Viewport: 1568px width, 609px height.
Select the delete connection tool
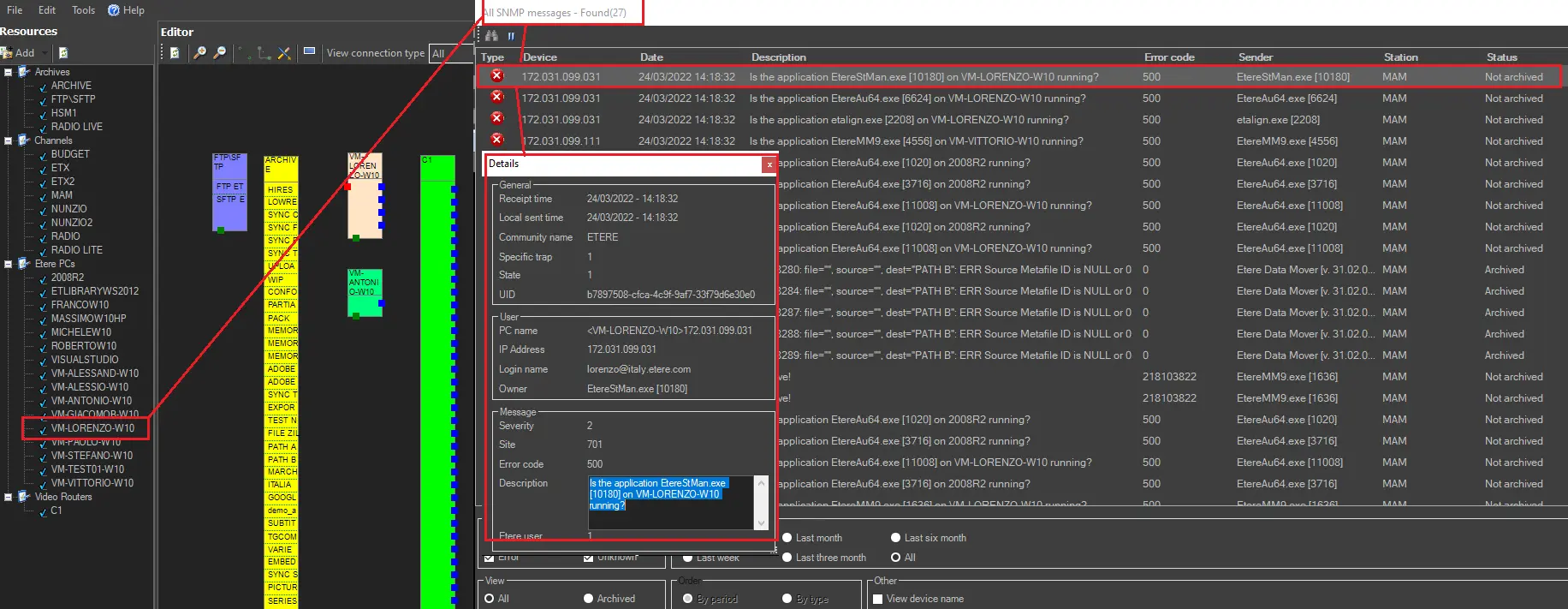(284, 53)
